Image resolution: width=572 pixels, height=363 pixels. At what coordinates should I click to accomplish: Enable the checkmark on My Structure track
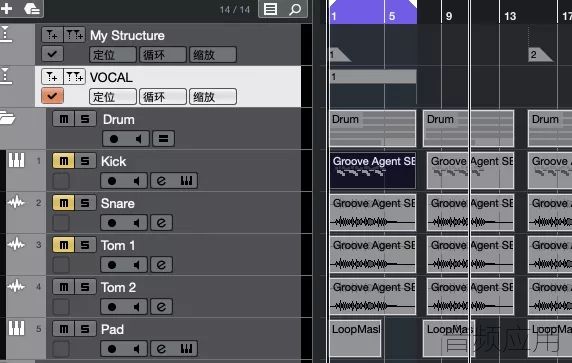pos(53,54)
